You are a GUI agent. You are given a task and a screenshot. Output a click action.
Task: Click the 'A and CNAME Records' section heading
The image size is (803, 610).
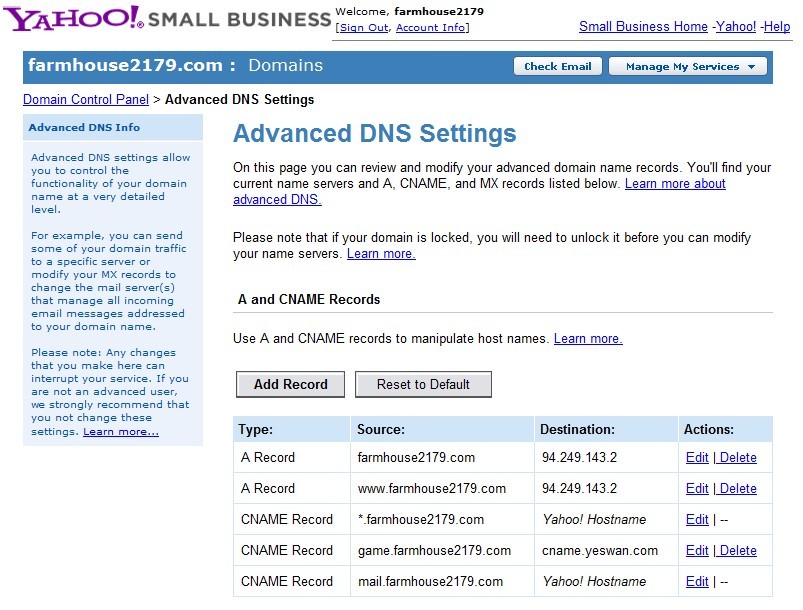coord(309,300)
